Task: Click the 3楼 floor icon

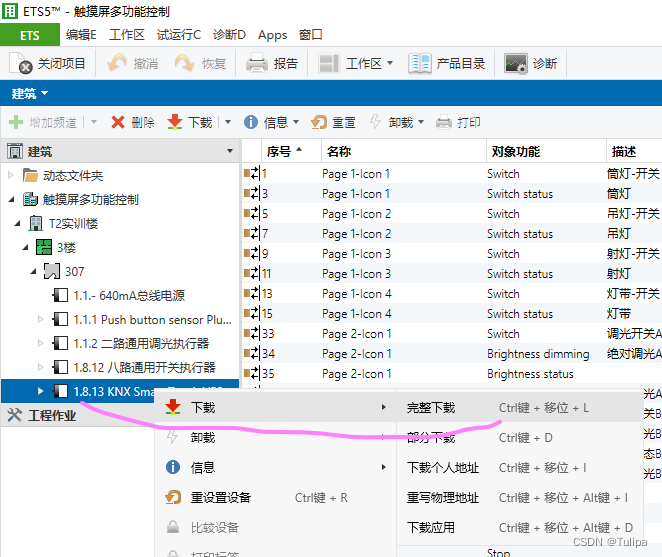Action: (44, 247)
